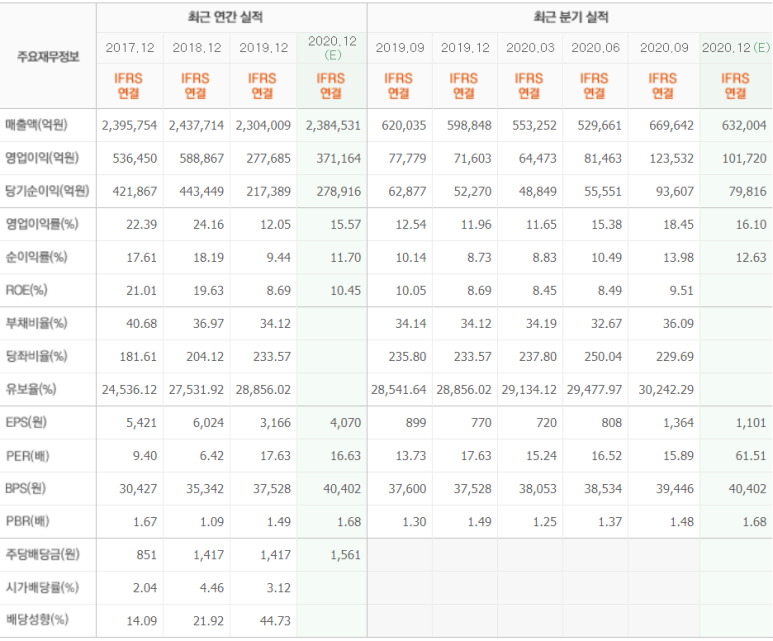
Task: Click the BPS(원) row label
Action: pyautogui.click(x=26, y=488)
